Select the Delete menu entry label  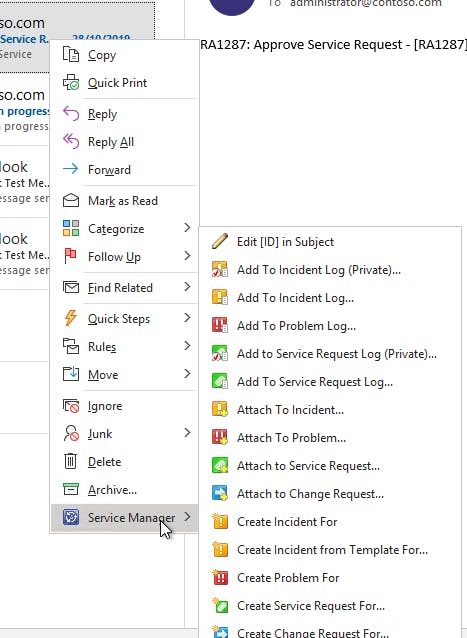click(x=105, y=462)
